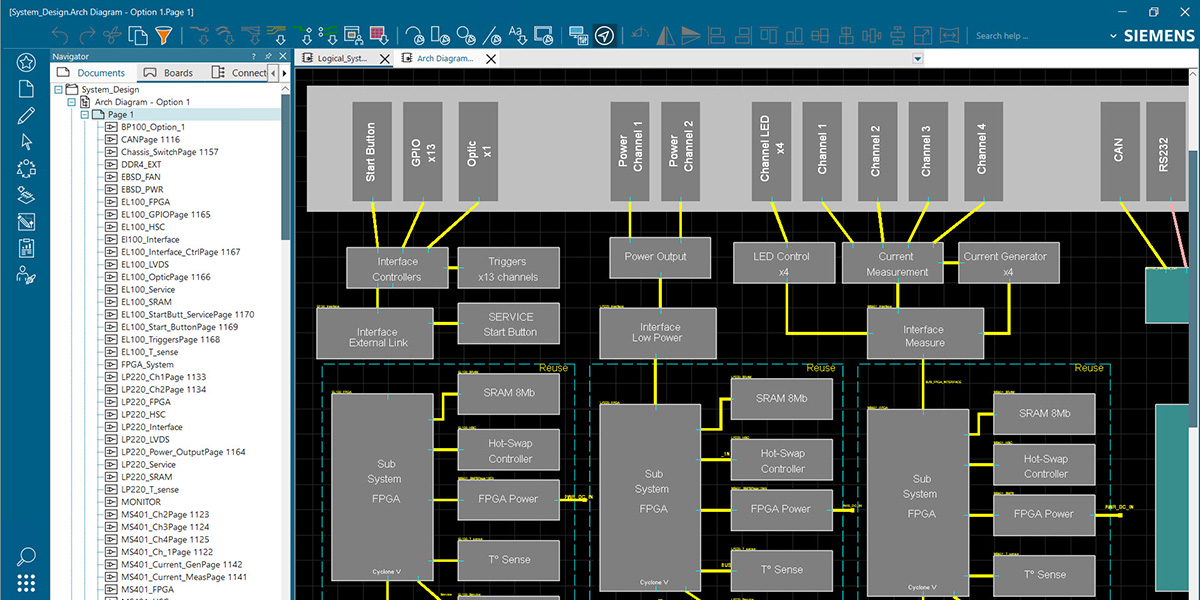Image resolution: width=1200 pixels, height=600 pixels.
Task: Click the vertical mirror/flip icon
Action: point(664,34)
